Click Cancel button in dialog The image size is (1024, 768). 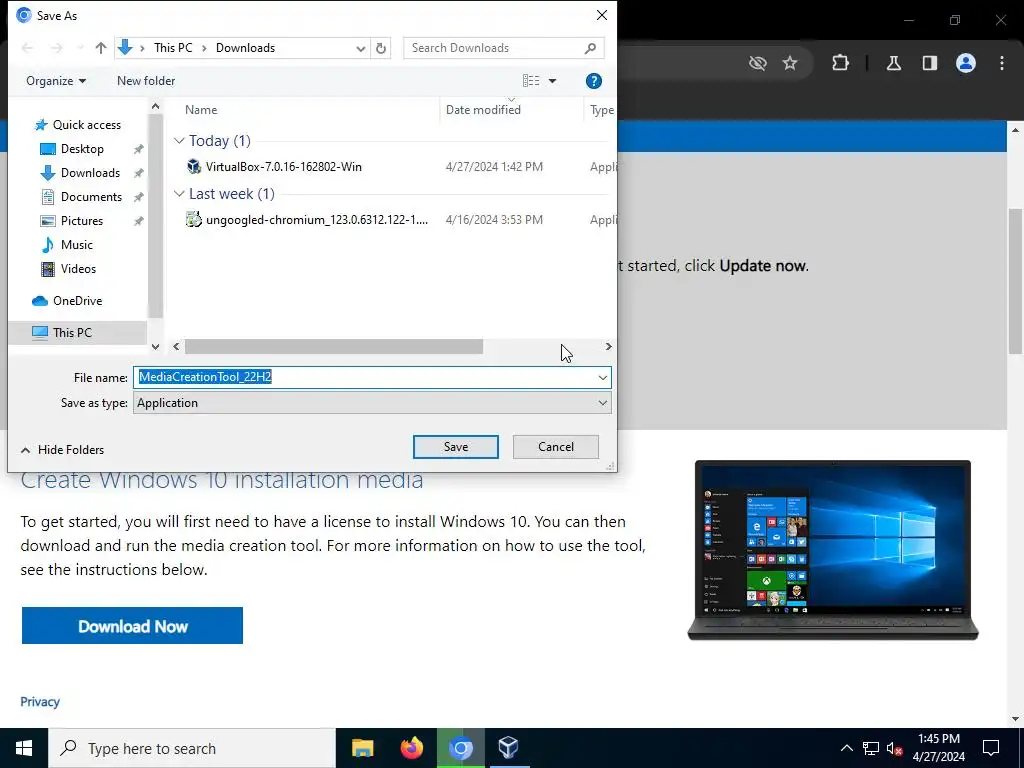point(556,447)
